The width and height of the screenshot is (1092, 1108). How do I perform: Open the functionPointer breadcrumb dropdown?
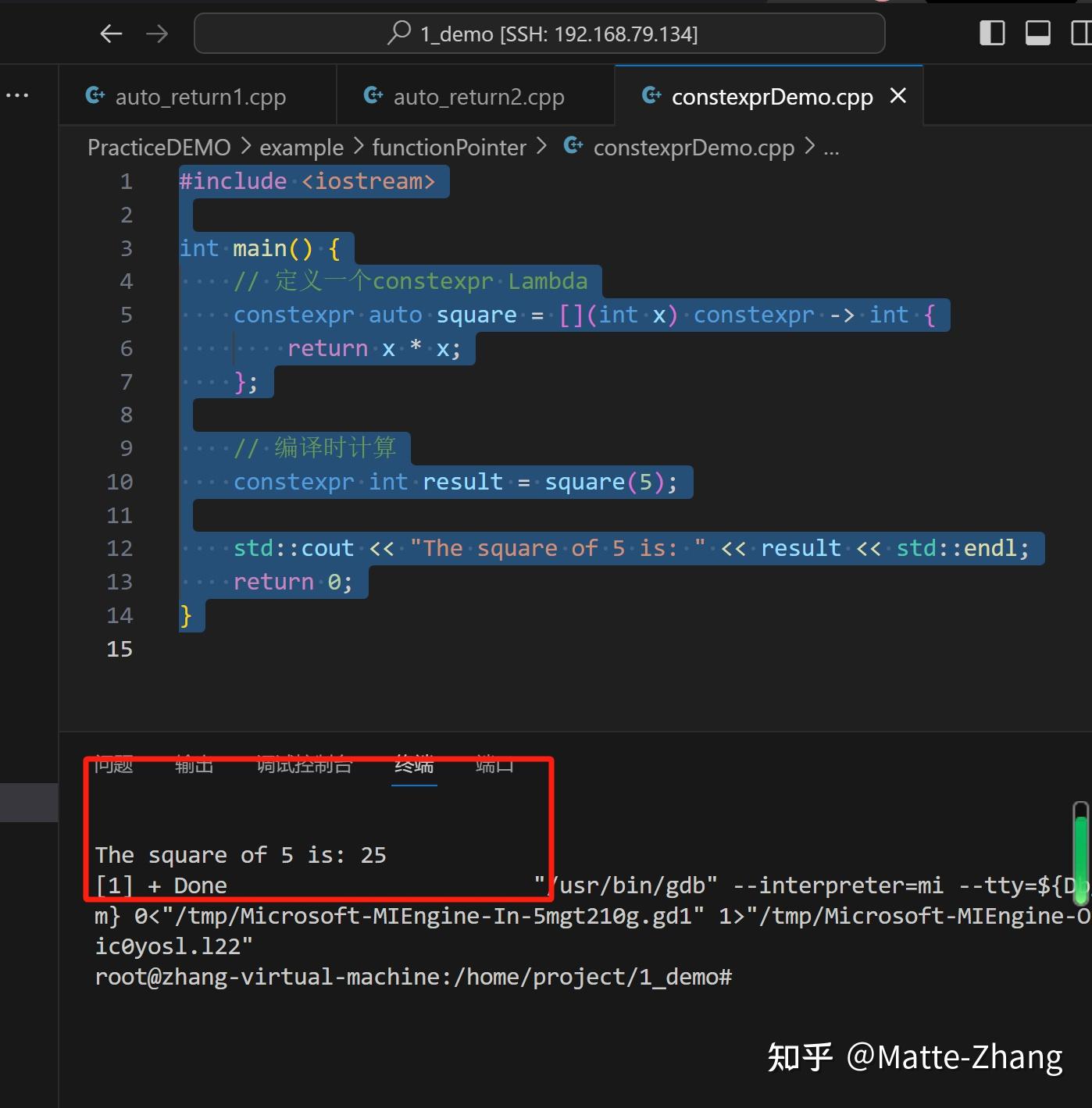(x=449, y=147)
